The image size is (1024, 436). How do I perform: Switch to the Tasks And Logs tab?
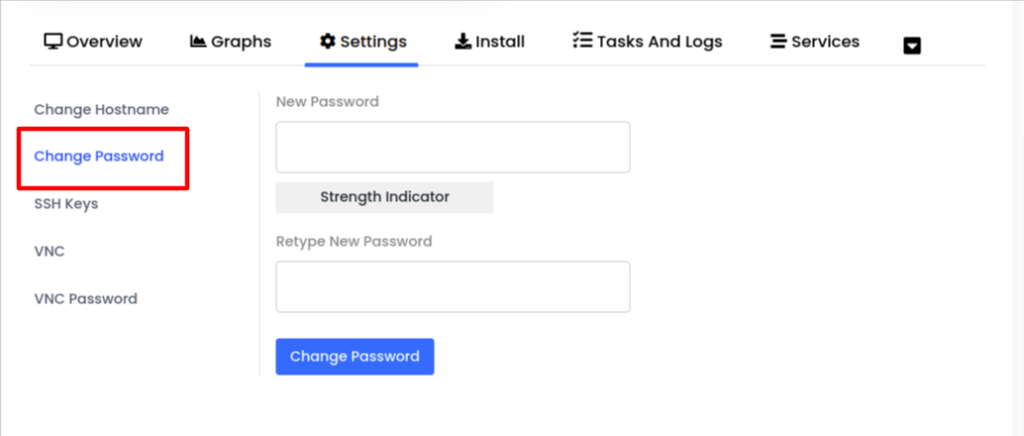point(659,42)
